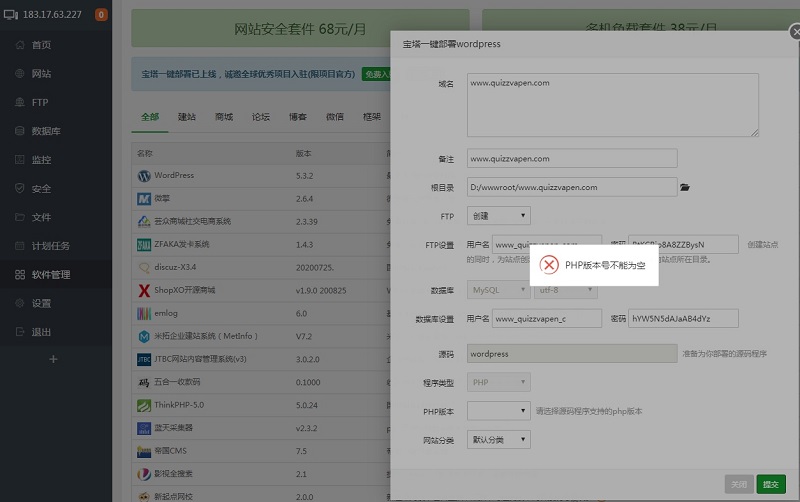Click the plus icon below sidebar menu
The image size is (800, 502).
tap(53, 359)
